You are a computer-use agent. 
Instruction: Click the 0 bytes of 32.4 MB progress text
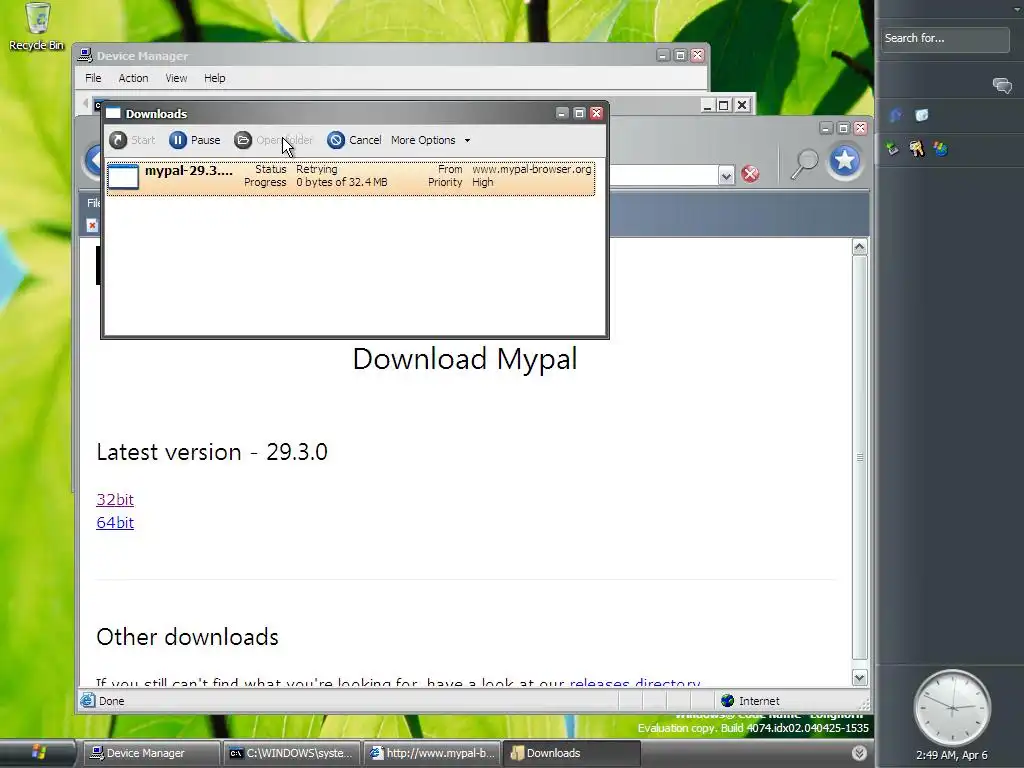click(342, 182)
